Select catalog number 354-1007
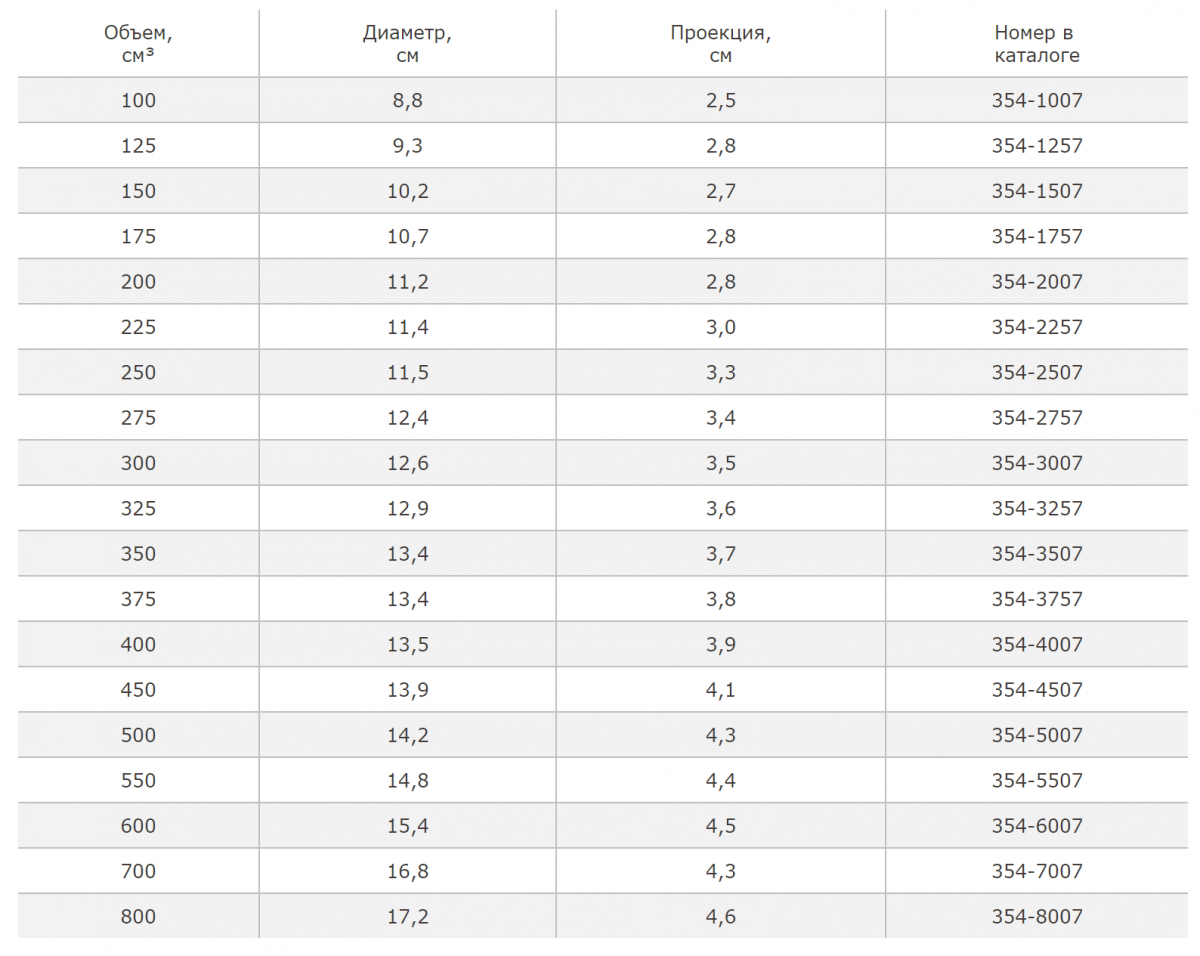Viewport: 1200px width, 956px height. 1037,101
